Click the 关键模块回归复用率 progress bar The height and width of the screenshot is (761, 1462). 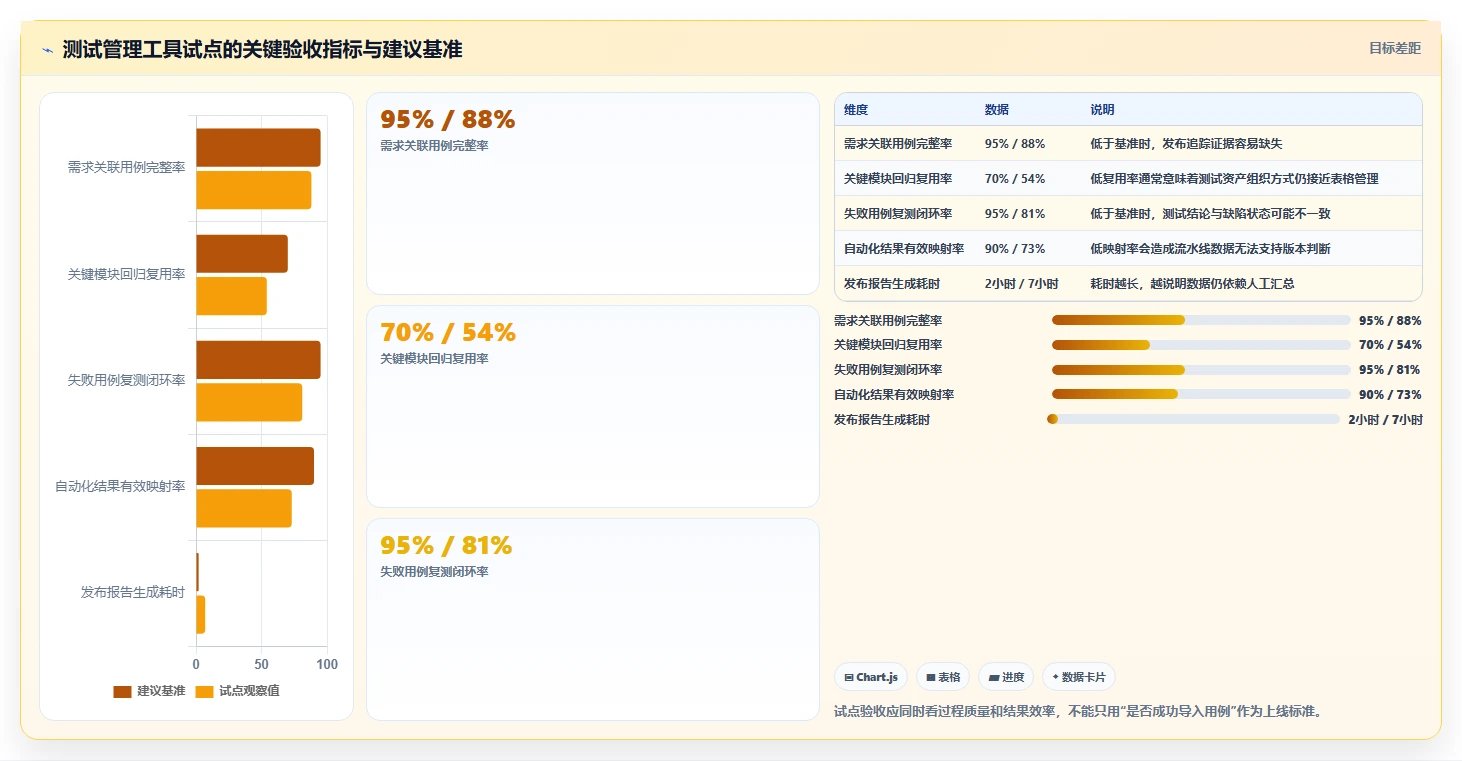tap(1201, 345)
